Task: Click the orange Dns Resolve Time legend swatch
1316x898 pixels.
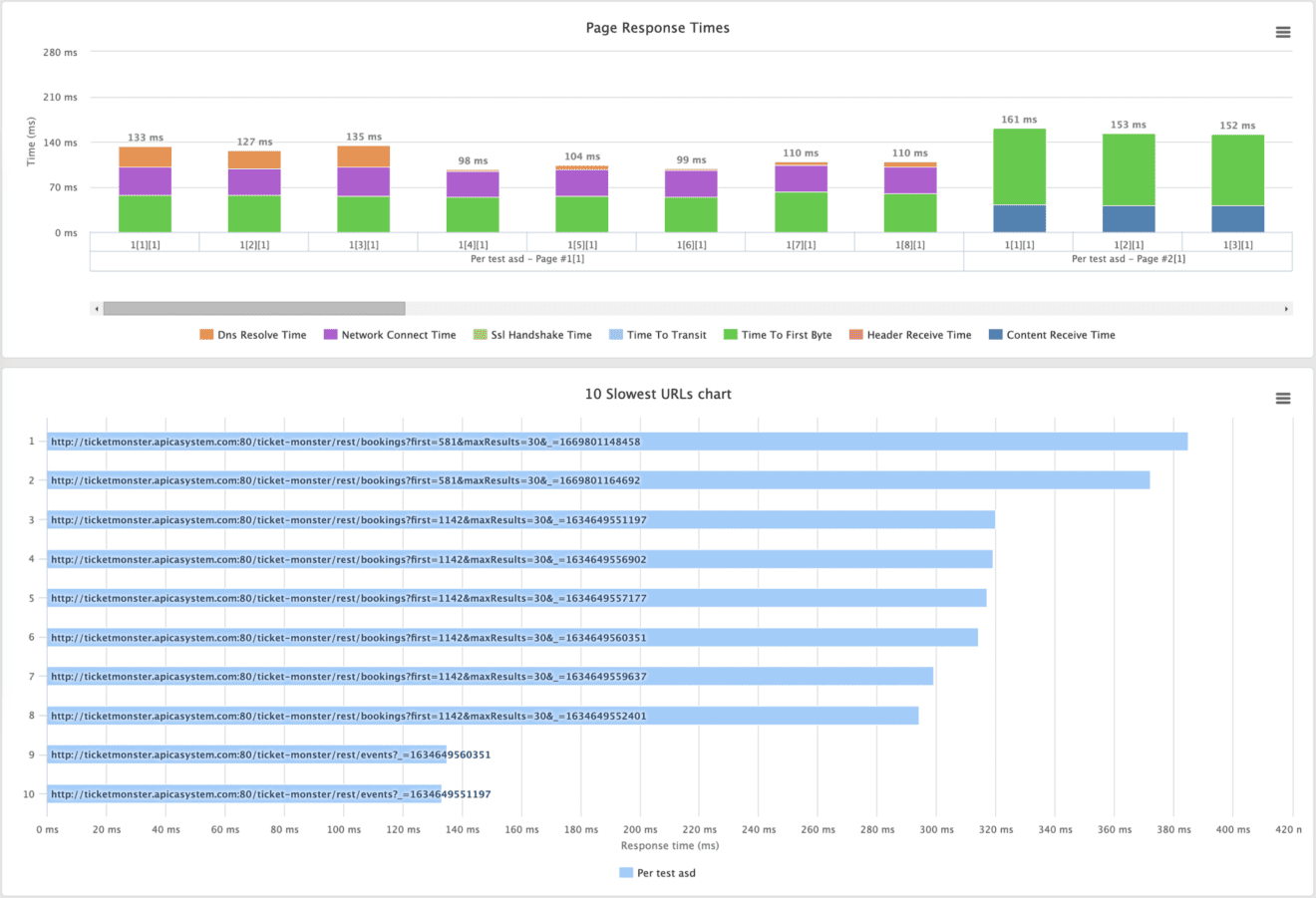Action: coord(207,334)
